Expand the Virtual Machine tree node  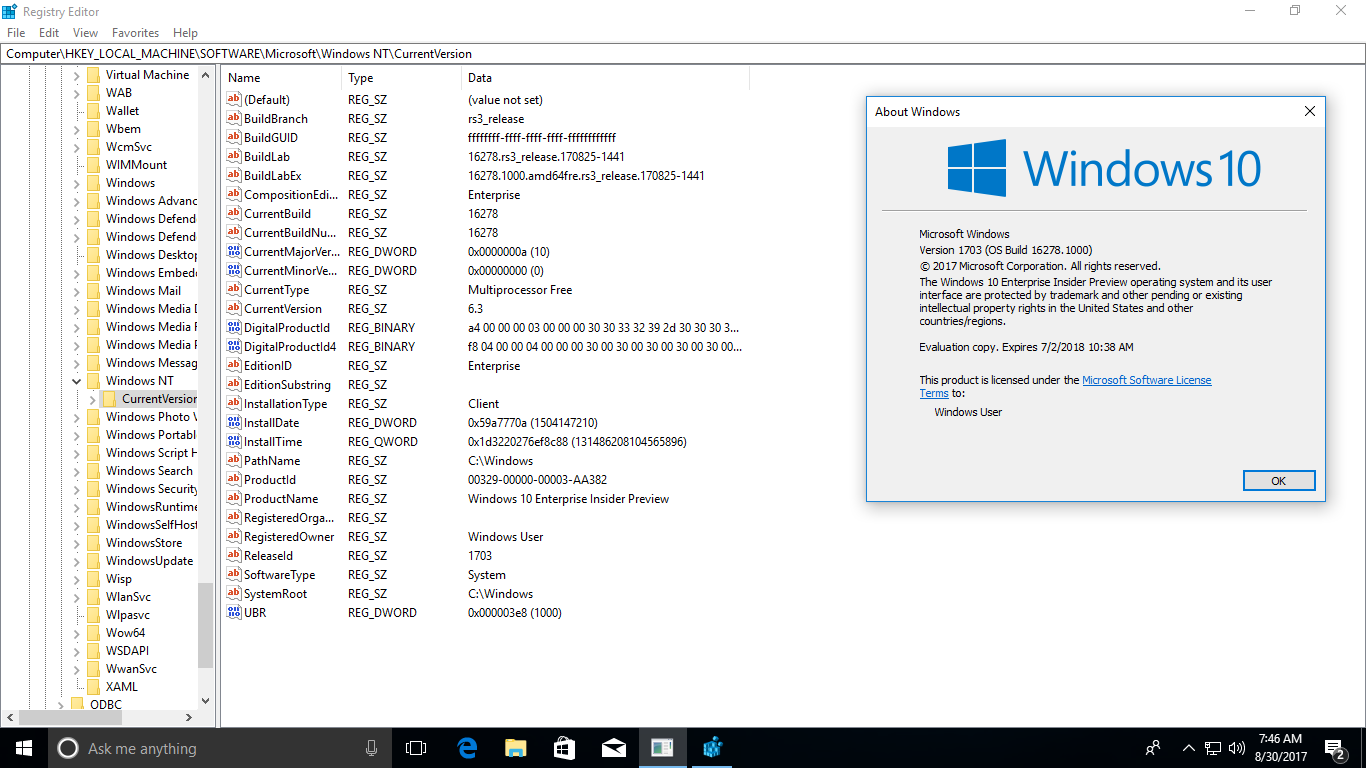pyautogui.click(x=76, y=74)
